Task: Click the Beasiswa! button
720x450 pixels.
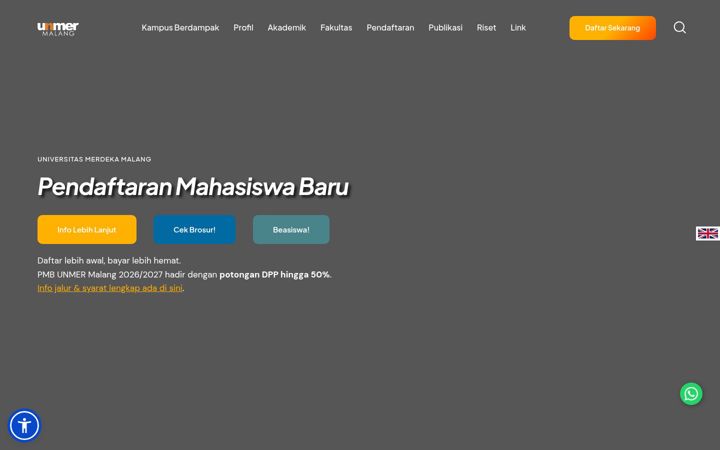Action: (291, 230)
